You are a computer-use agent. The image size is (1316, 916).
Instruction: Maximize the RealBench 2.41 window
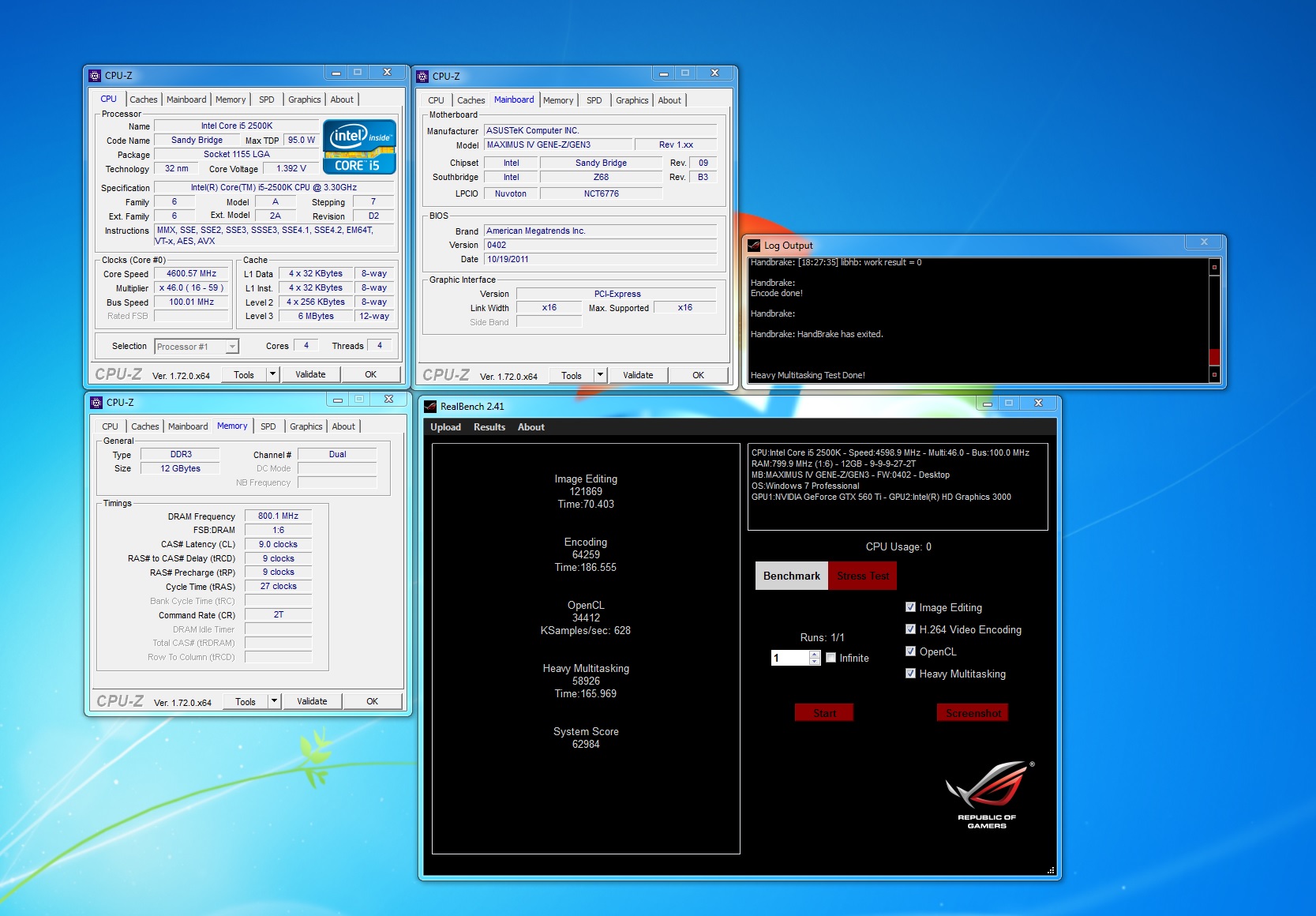click(x=1008, y=403)
